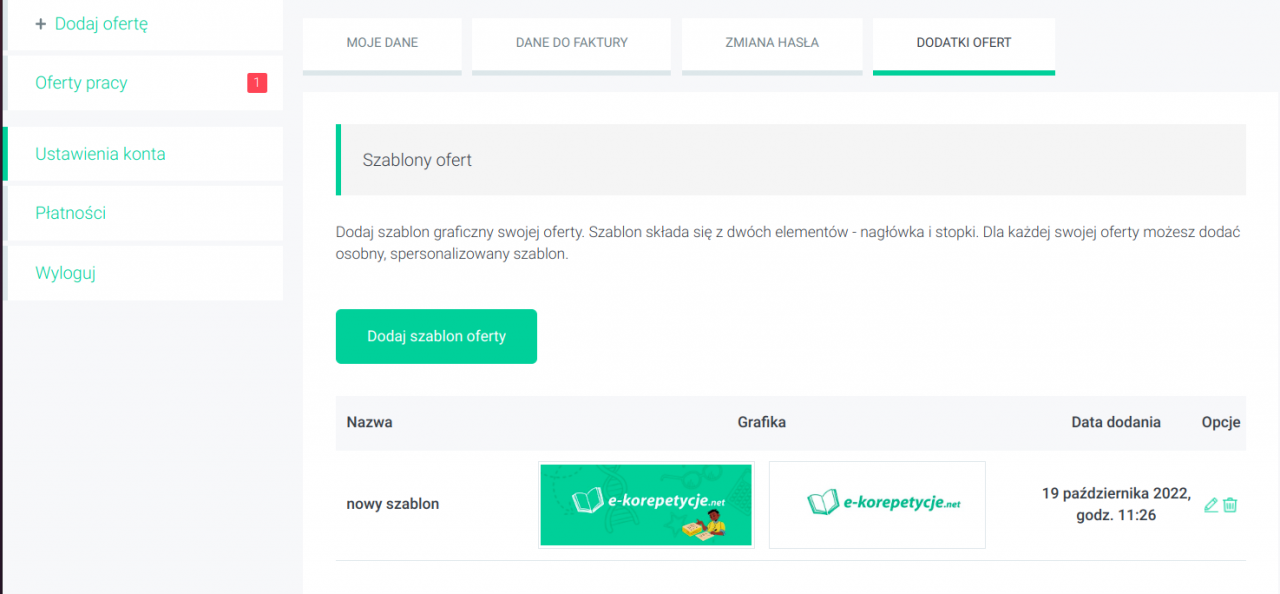Click the plus icon beside Dodaj ofertę
This screenshot has height=594, width=1280.
tap(41, 24)
